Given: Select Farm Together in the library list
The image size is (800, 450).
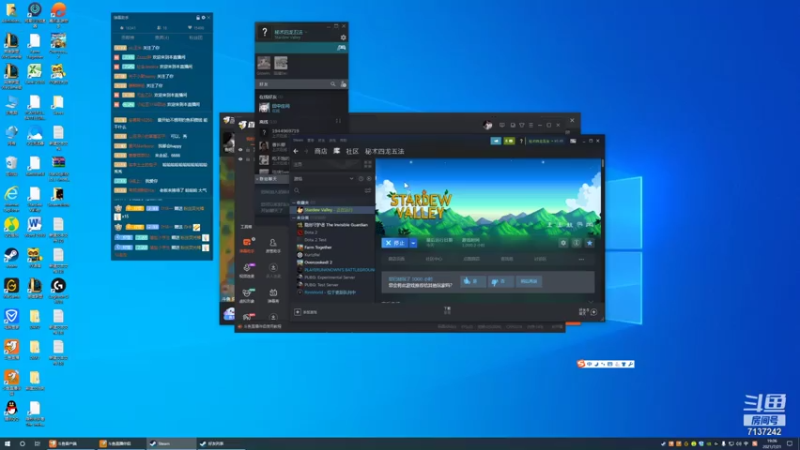Looking at the screenshot, I should 332,247.
